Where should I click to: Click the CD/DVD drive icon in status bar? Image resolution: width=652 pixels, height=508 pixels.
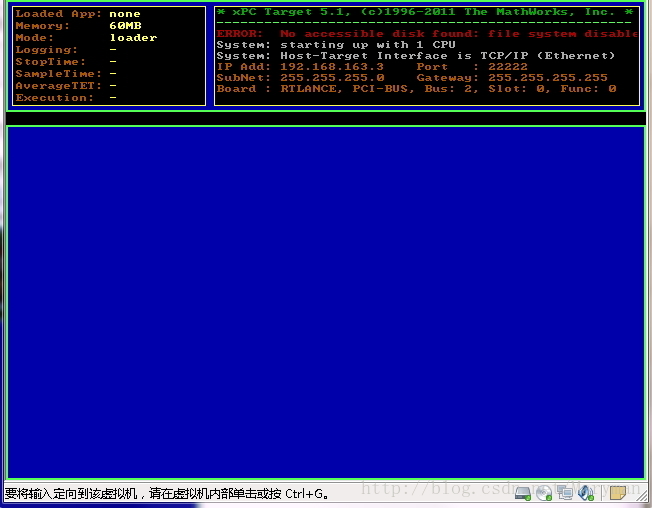[x=543, y=493]
